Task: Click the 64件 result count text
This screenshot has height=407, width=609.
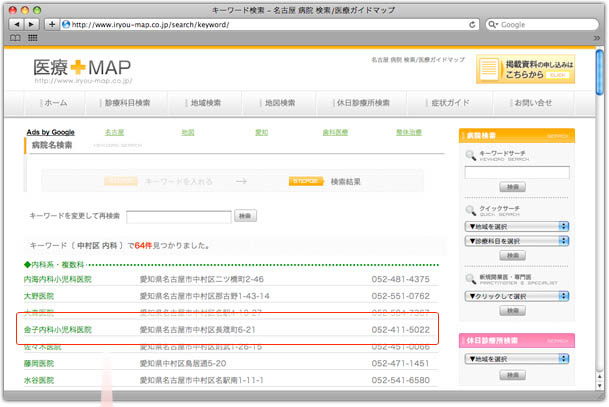Action: click(x=143, y=245)
